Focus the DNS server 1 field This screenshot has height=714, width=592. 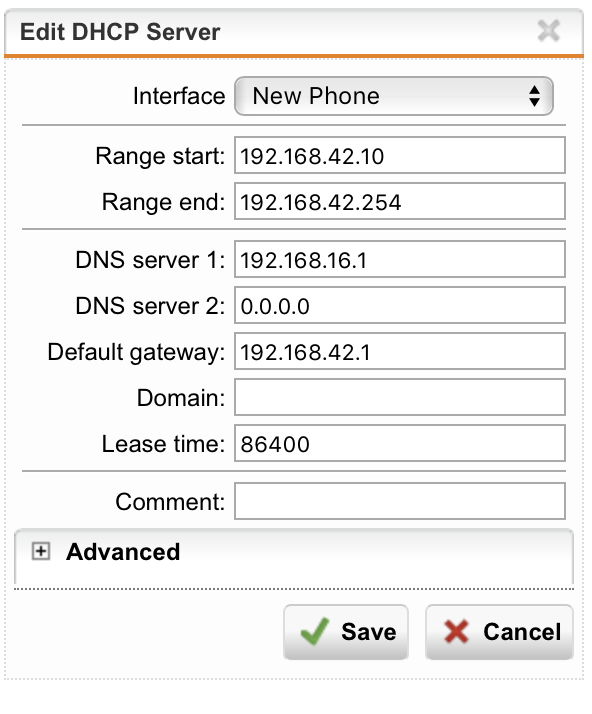tap(400, 260)
